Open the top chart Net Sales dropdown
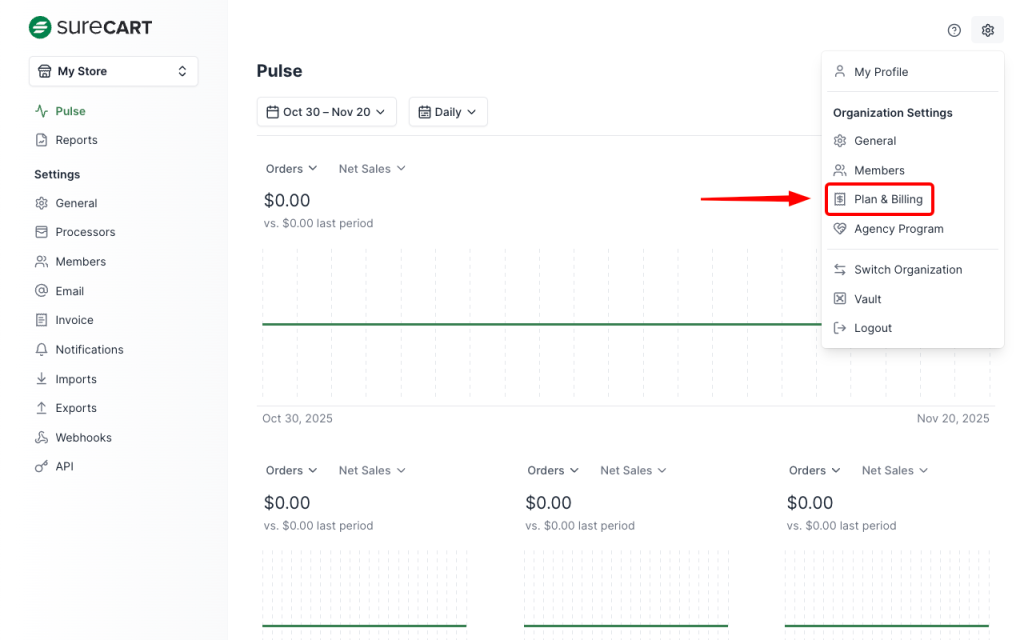Image resolution: width=1024 pixels, height=640 pixels. tap(372, 169)
